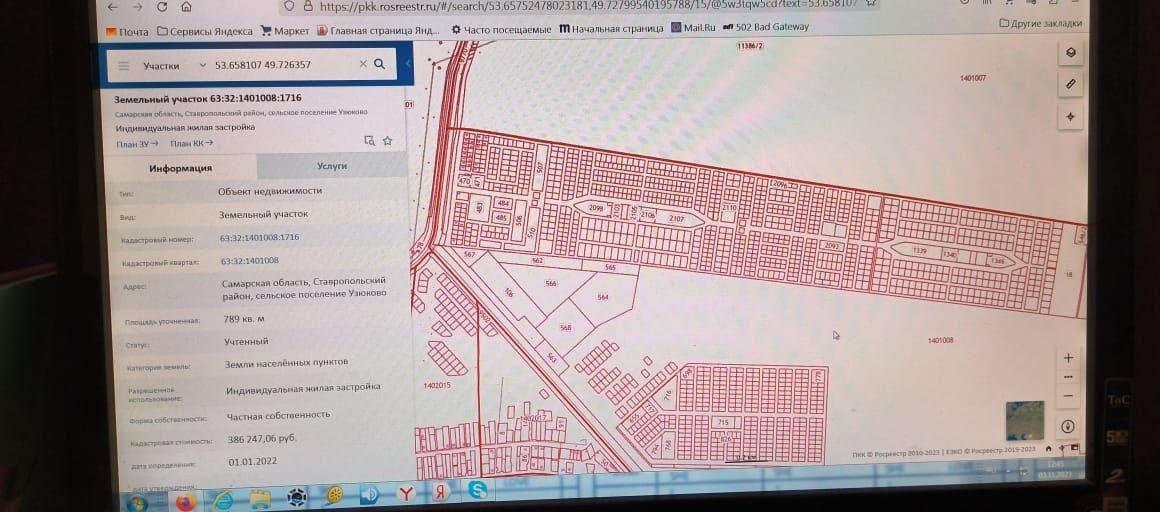Run search with the magnifier icon
The width and height of the screenshot is (1160, 512).
(379, 64)
